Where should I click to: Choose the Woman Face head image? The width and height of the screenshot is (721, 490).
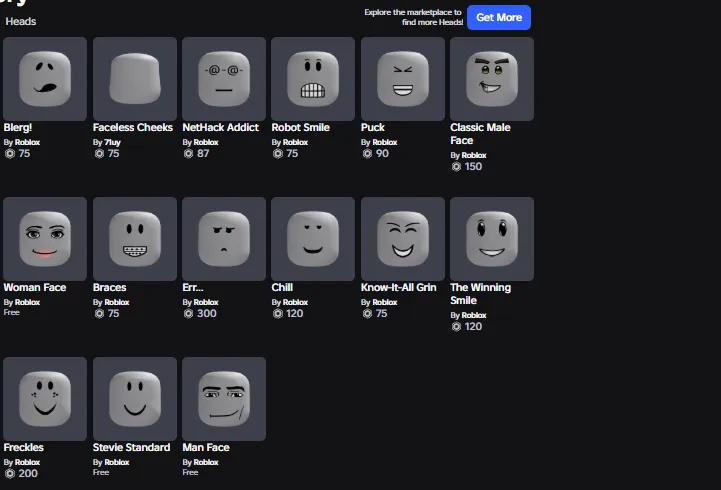click(45, 239)
